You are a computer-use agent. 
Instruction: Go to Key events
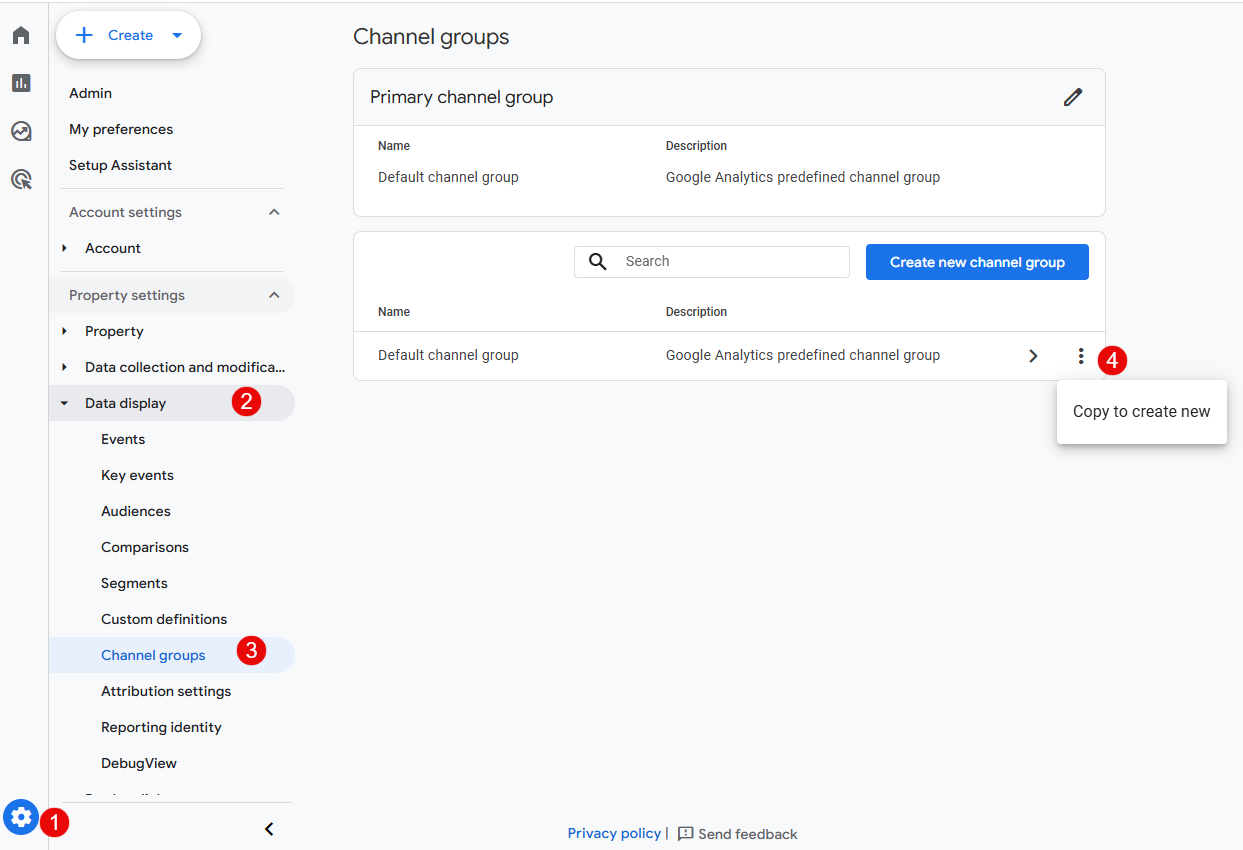click(x=137, y=475)
